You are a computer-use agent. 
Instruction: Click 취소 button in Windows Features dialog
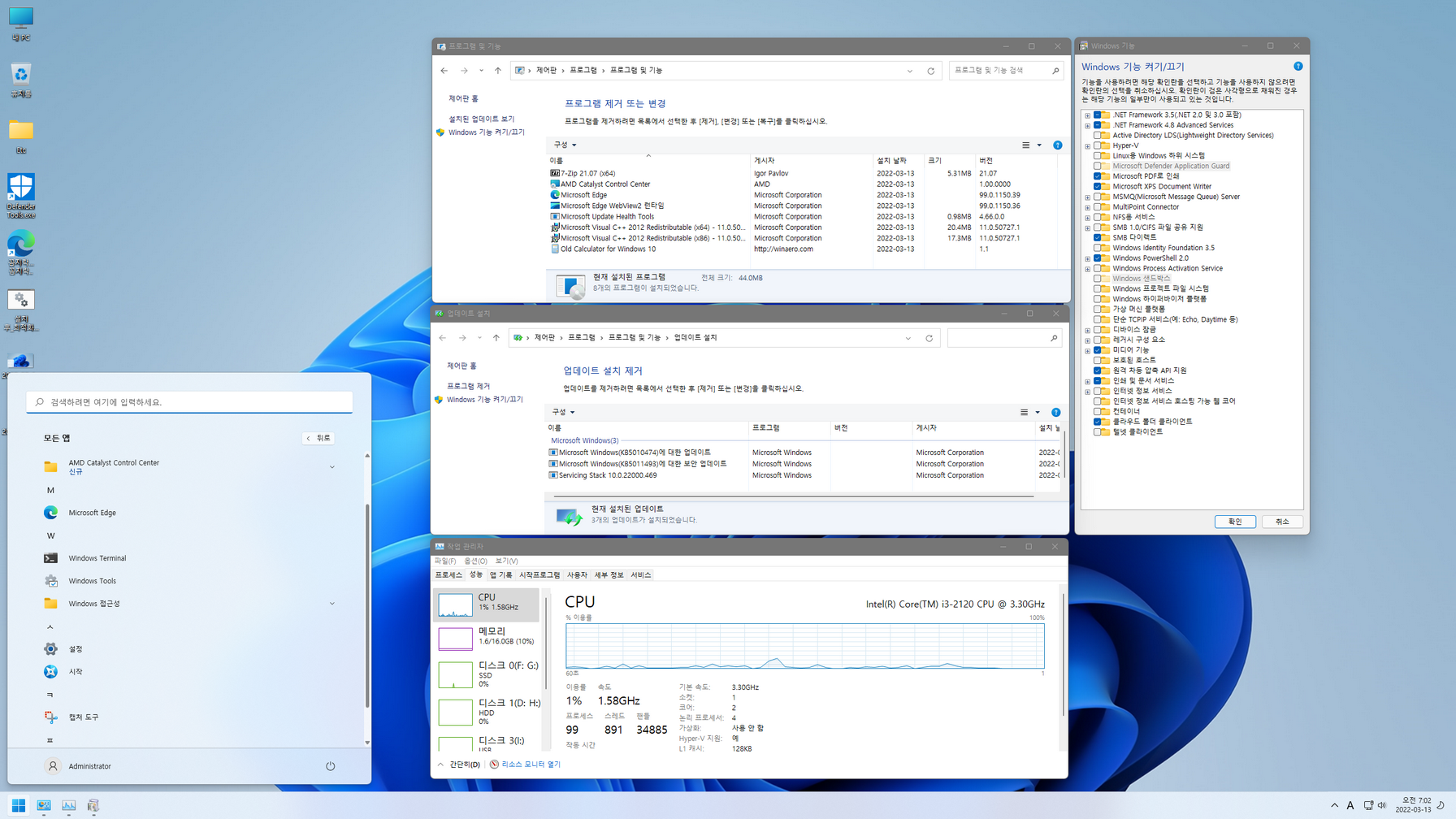click(1282, 522)
